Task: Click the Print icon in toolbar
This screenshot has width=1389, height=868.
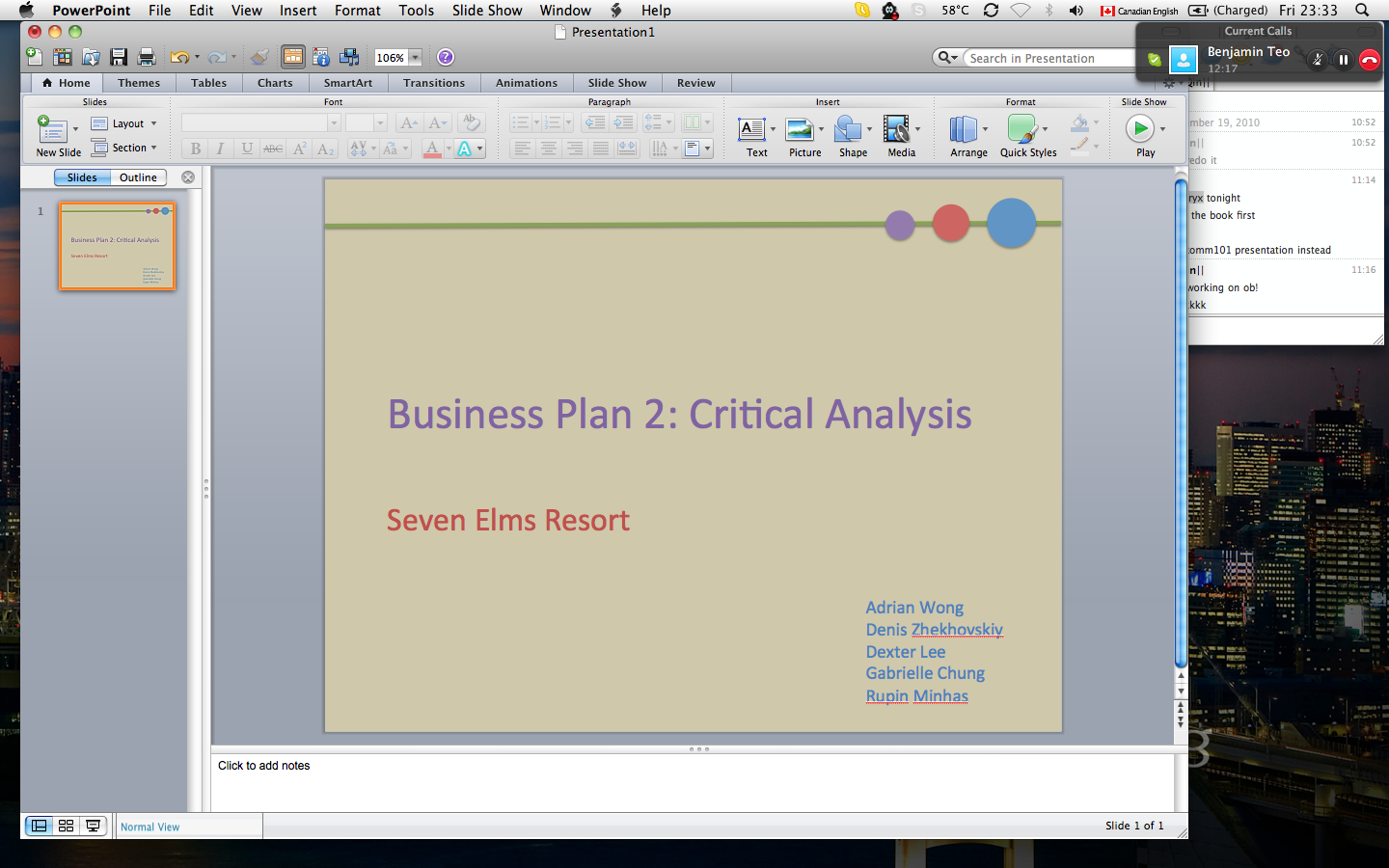Action: [x=147, y=58]
